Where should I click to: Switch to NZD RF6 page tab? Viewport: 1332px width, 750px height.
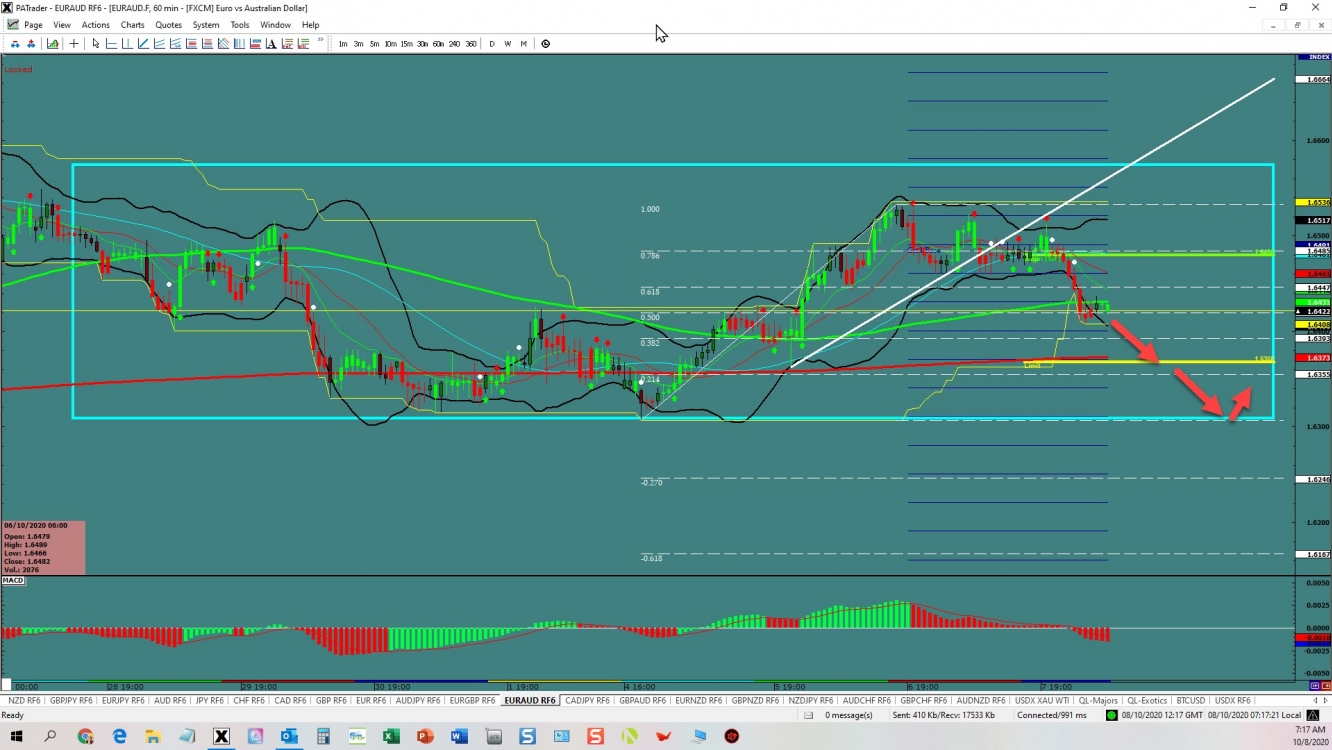pos(24,701)
